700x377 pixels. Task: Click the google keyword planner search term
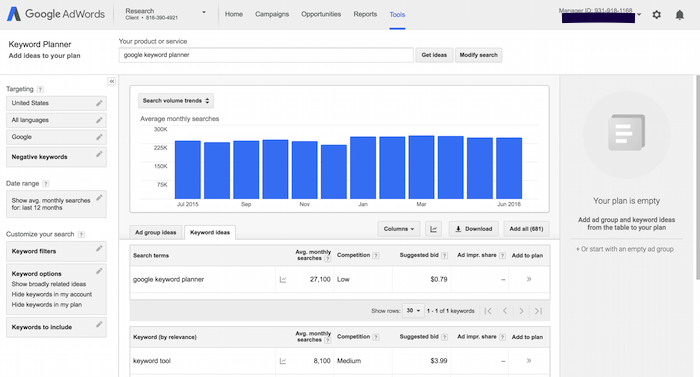click(x=168, y=280)
